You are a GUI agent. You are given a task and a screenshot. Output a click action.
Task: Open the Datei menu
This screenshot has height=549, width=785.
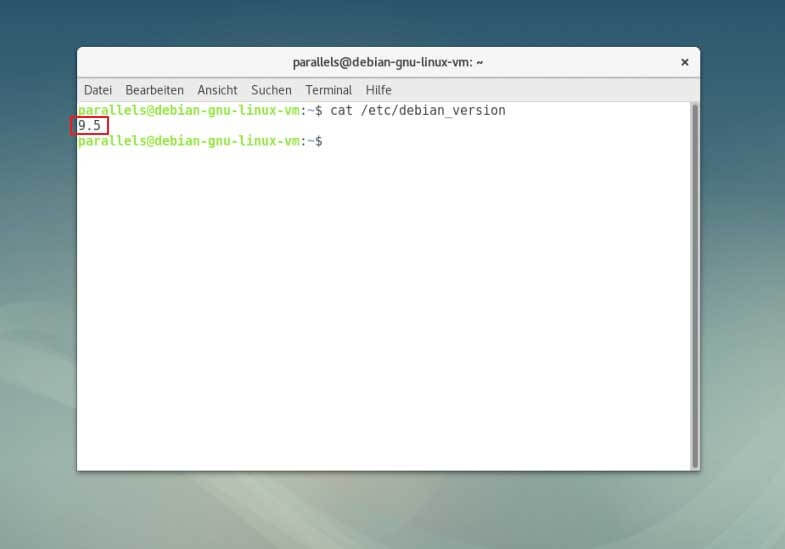point(98,90)
